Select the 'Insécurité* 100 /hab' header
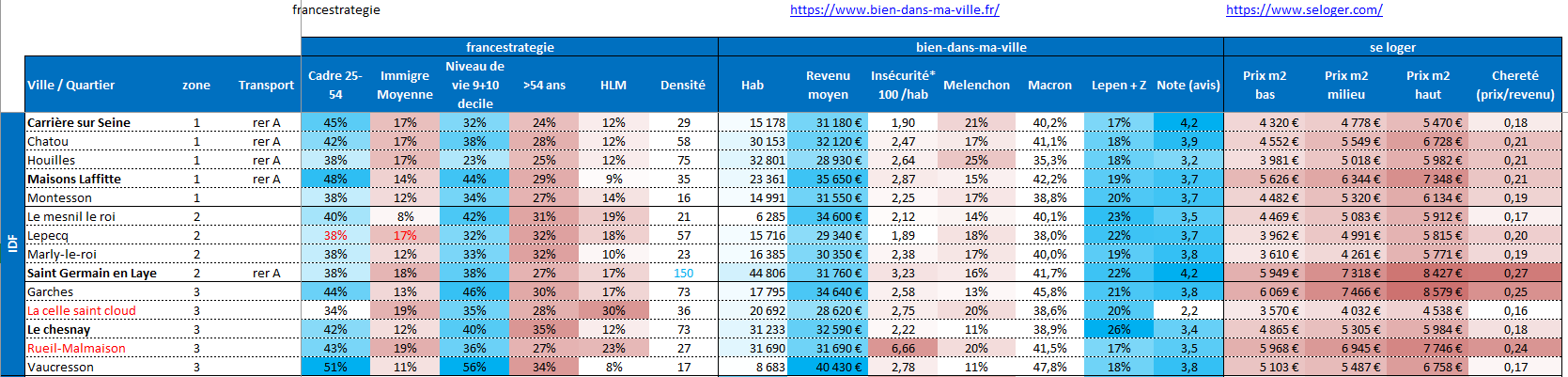The height and width of the screenshot is (377, 1568). tap(903, 85)
